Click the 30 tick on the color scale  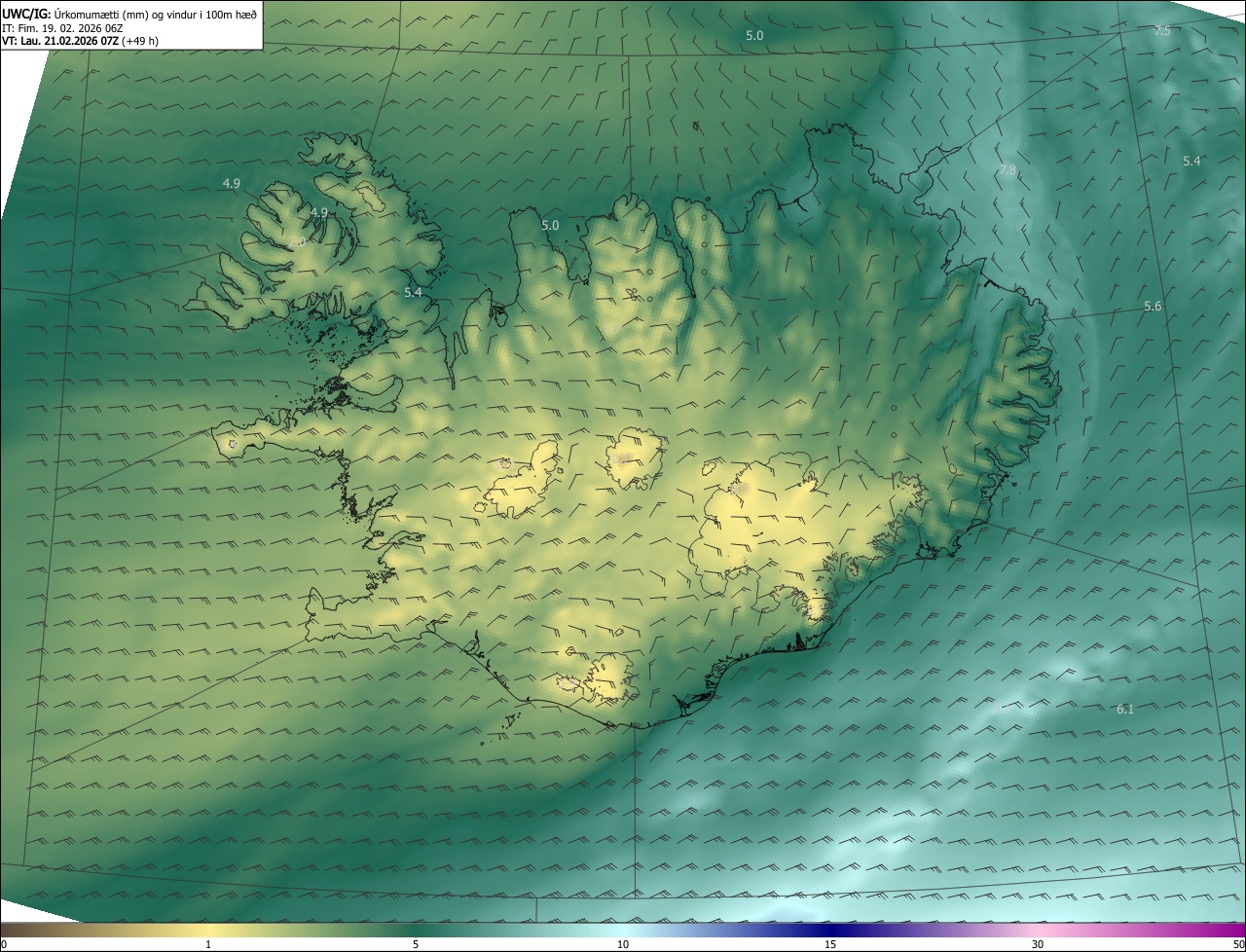[x=1038, y=945]
